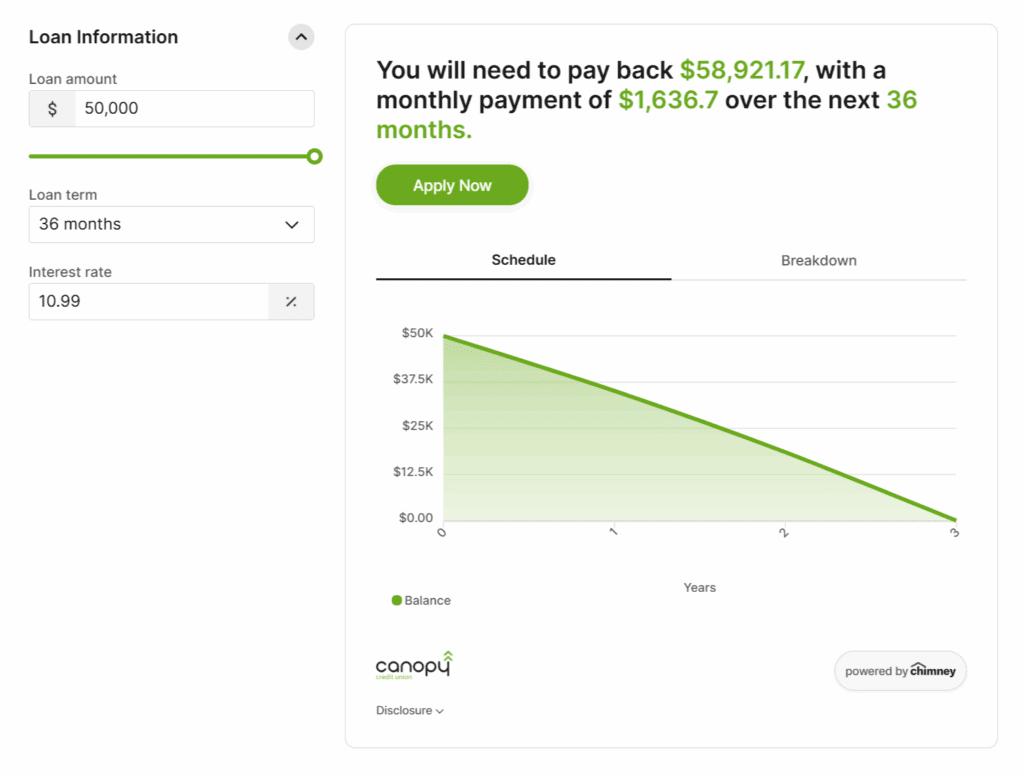Open the Loan term dropdown arrow
The image size is (1024, 776).
point(292,225)
